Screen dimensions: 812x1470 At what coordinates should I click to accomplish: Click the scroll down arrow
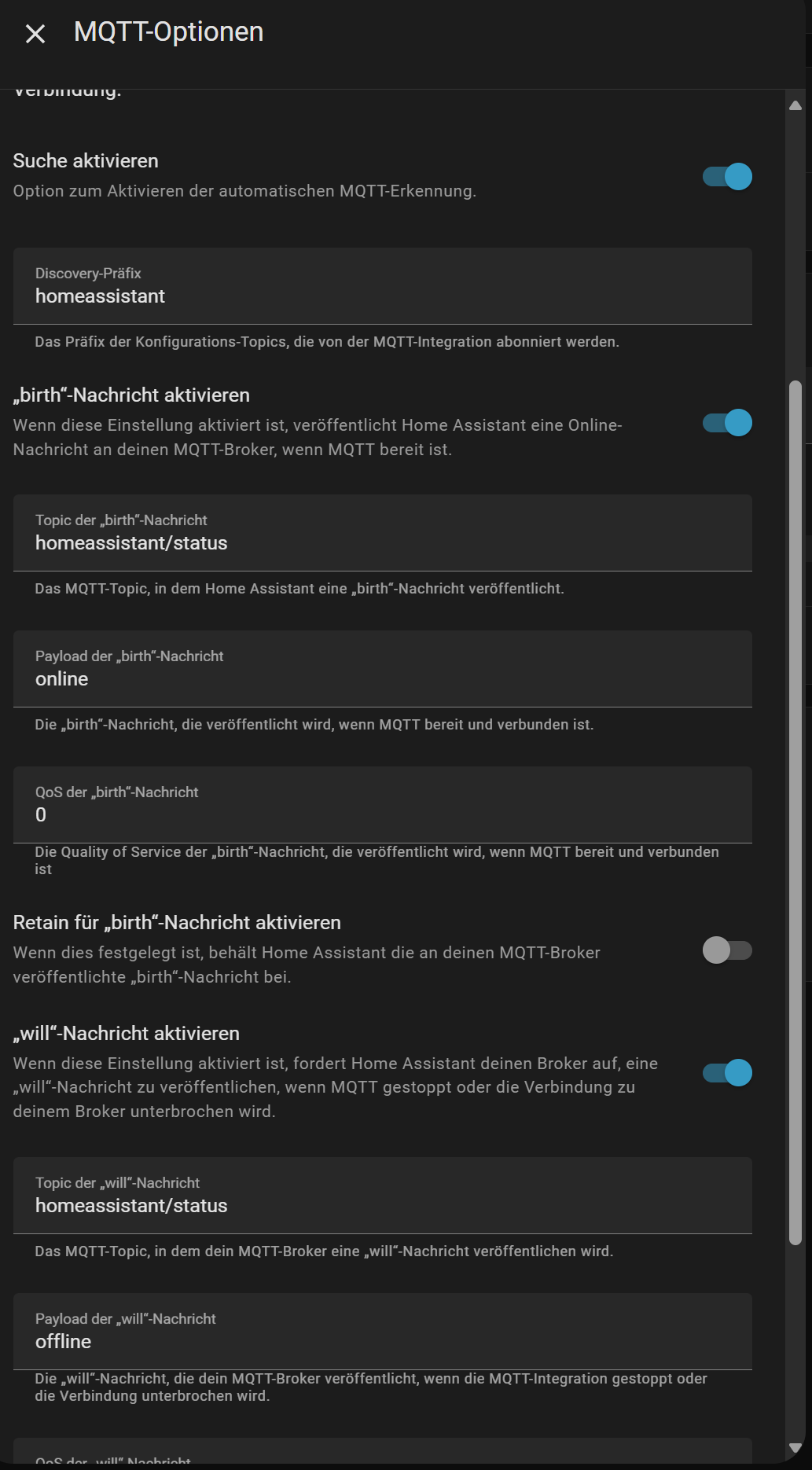pyautogui.click(x=795, y=1448)
